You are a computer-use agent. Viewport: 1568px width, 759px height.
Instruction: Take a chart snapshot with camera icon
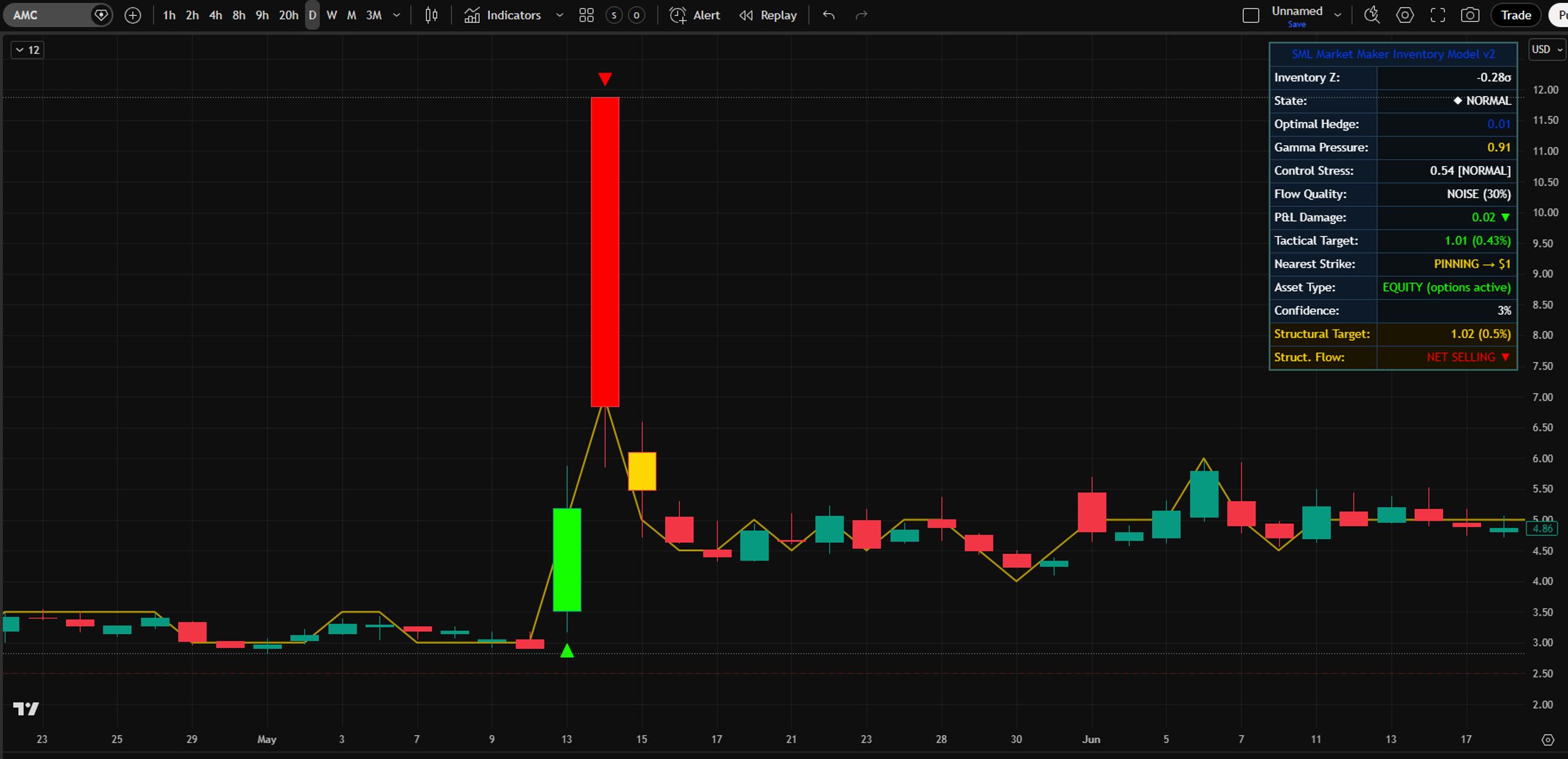pyautogui.click(x=1470, y=15)
